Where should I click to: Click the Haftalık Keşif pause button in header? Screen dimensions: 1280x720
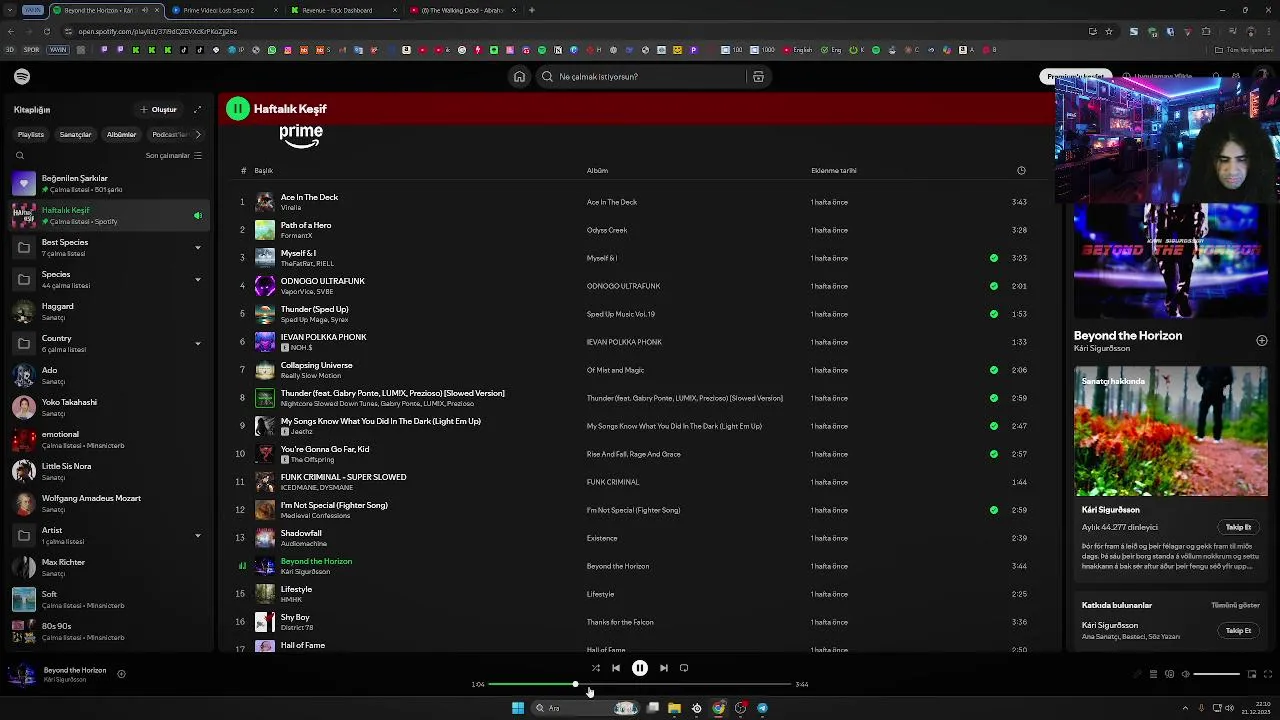click(x=237, y=109)
